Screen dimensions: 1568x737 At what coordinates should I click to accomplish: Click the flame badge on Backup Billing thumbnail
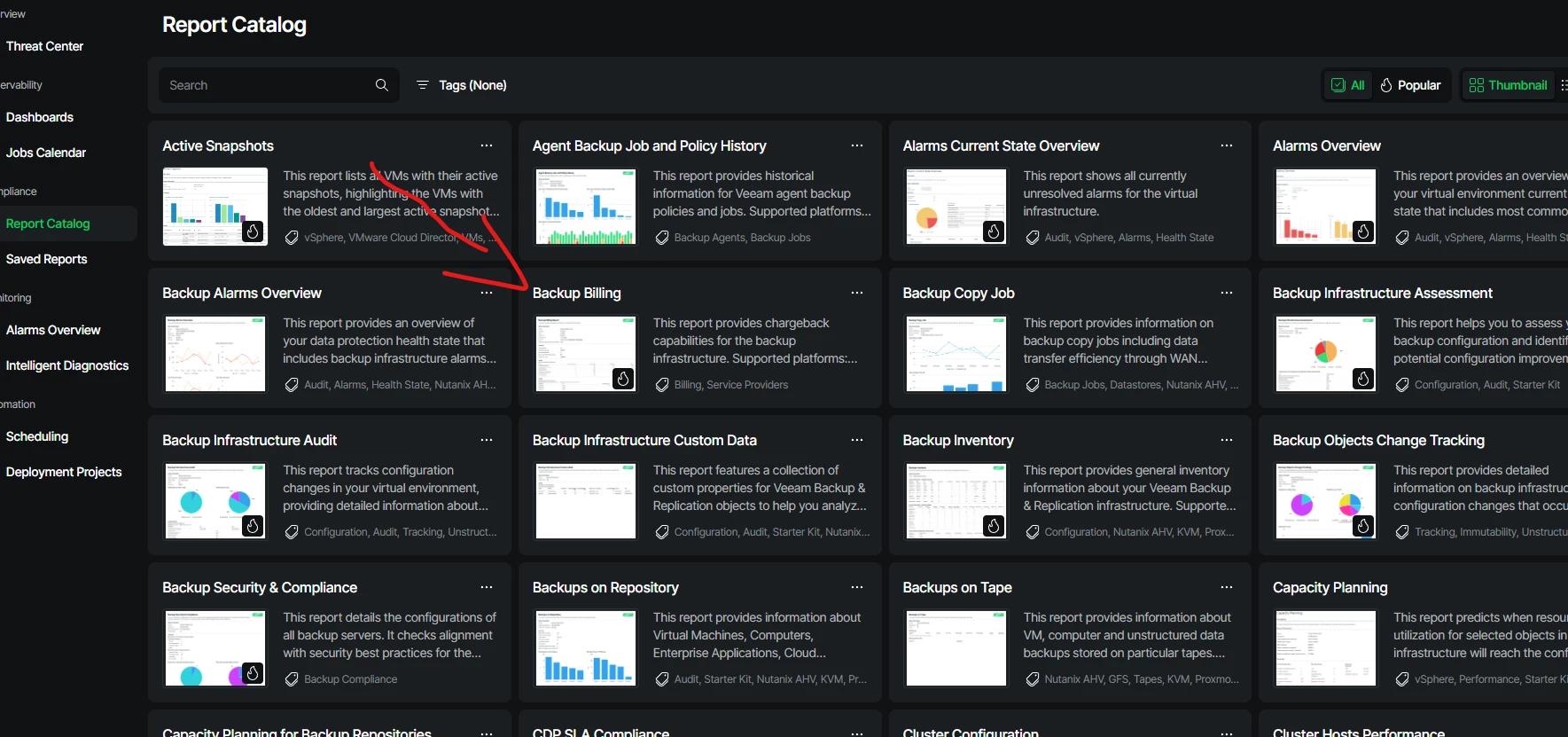623,379
